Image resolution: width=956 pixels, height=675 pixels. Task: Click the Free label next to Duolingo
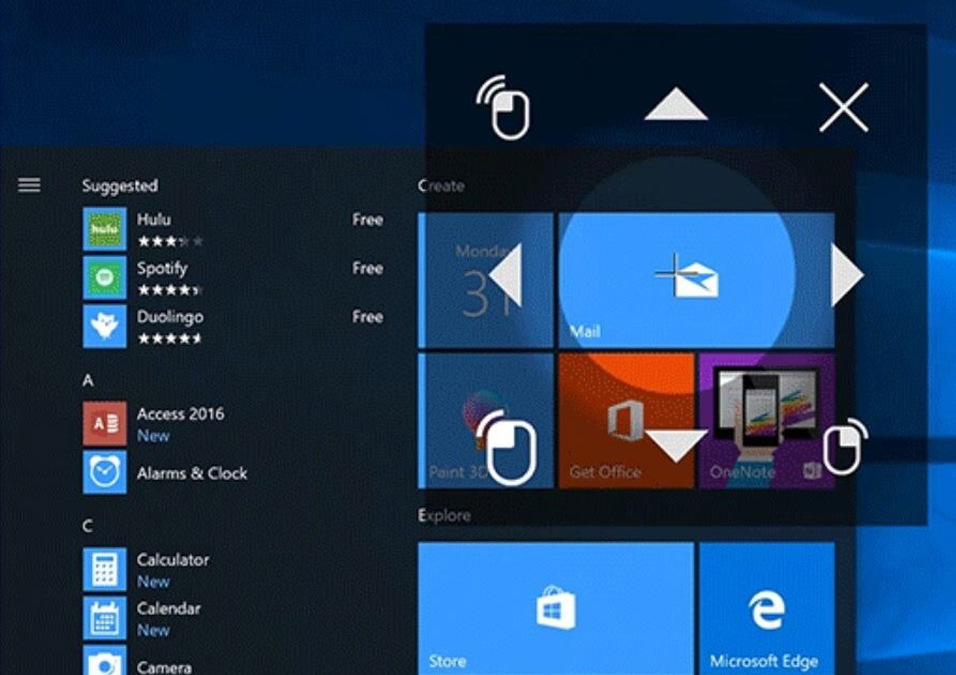[368, 316]
